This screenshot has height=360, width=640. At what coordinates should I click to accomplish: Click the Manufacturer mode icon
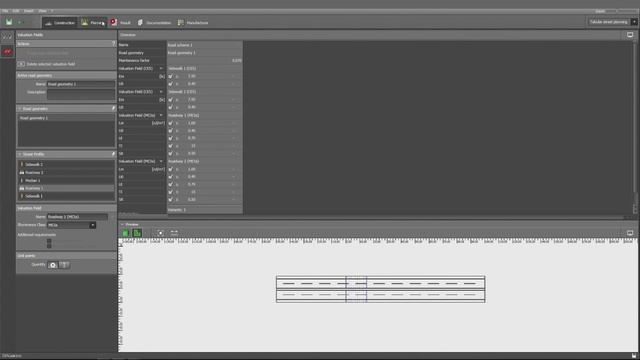[180, 22]
